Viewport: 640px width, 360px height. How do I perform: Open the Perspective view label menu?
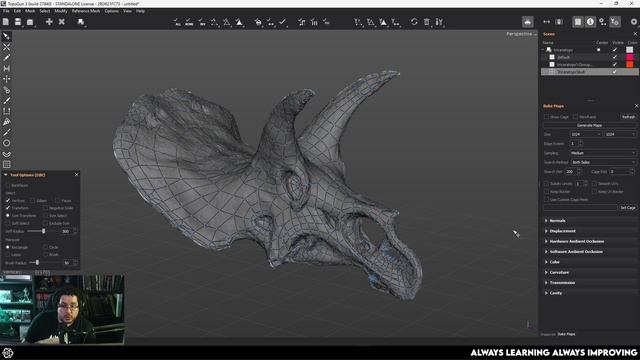[521, 34]
